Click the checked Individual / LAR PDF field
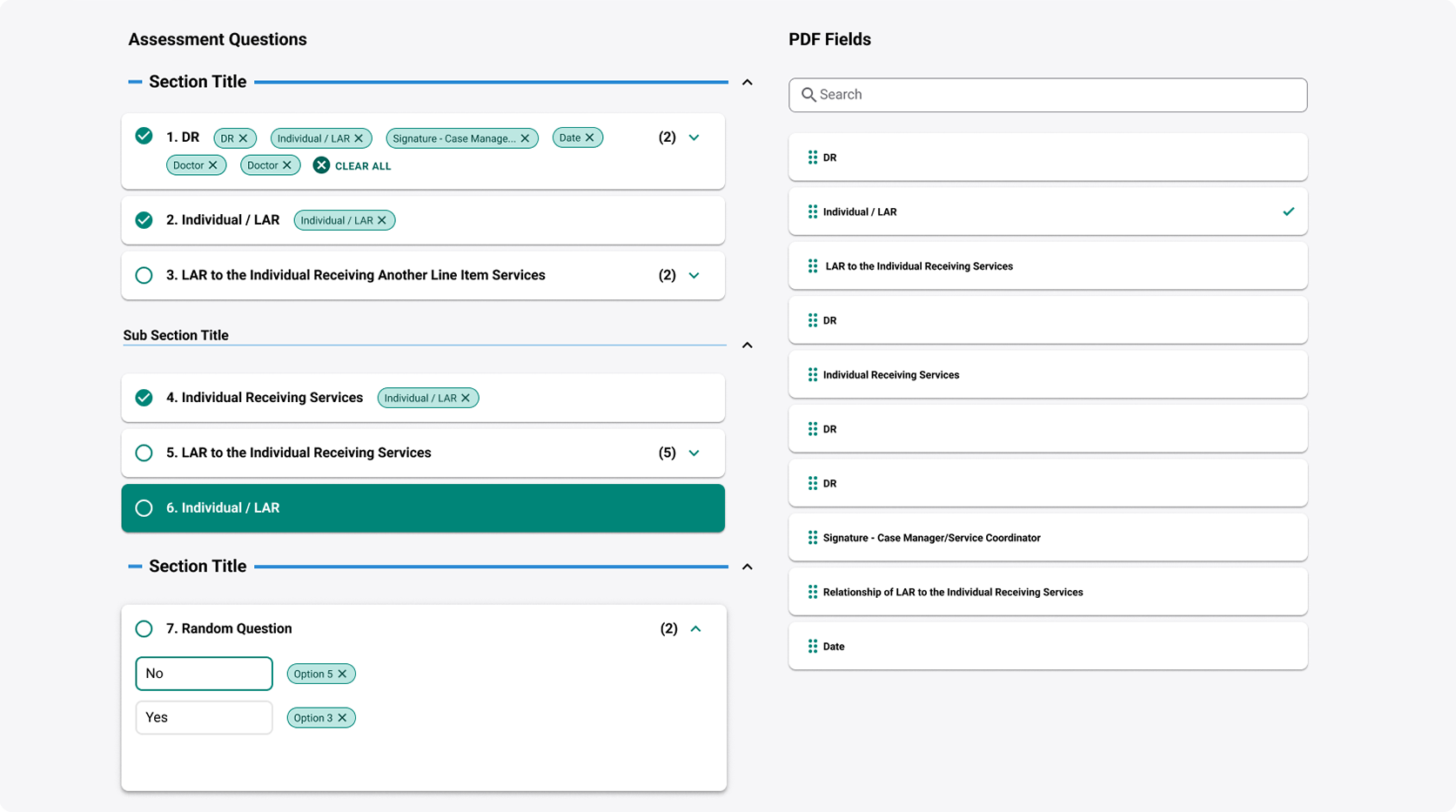This screenshot has height=812, width=1456. pos(1047,211)
